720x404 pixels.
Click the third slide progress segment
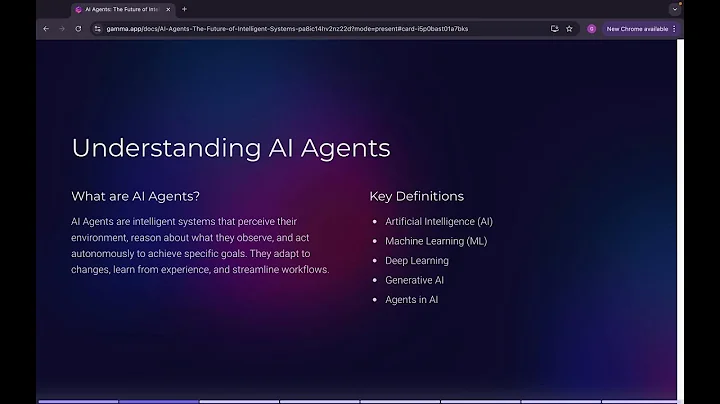tap(239, 402)
